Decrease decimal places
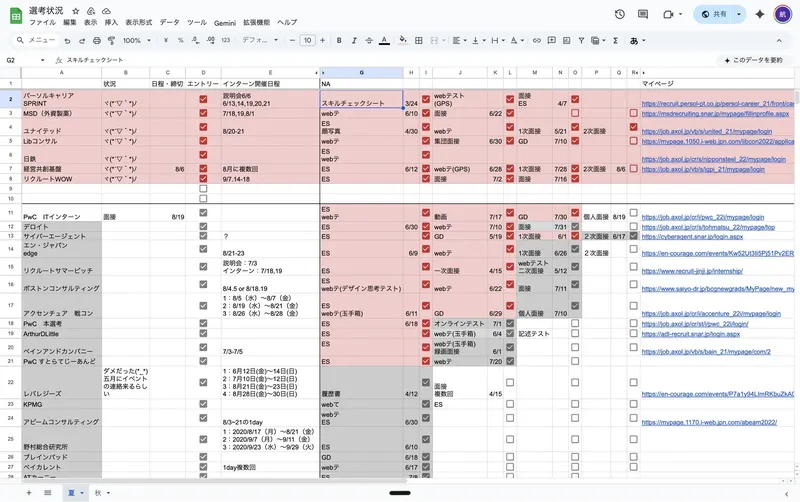This screenshot has height=502, width=800. click(x=195, y=40)
